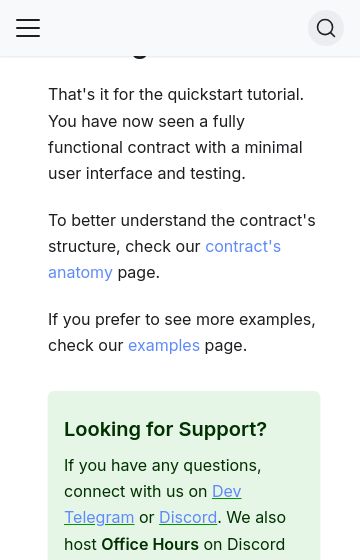This screenshot has height=560, width=360.
Task: Click the "That's it for the quickstart tutorial" line
Action: click(176, 95)
